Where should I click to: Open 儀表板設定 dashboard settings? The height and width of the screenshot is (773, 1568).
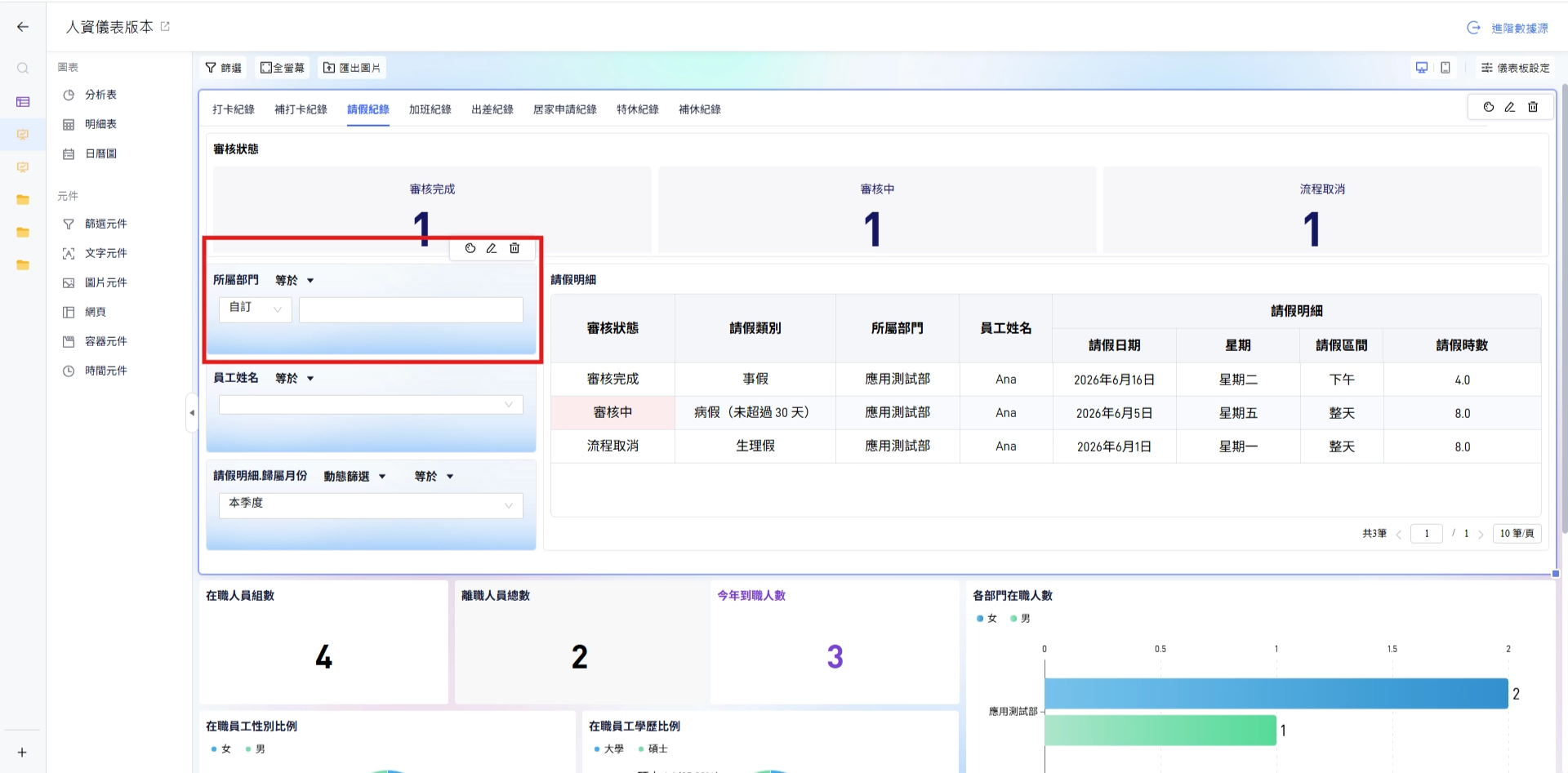point(1515,68)
